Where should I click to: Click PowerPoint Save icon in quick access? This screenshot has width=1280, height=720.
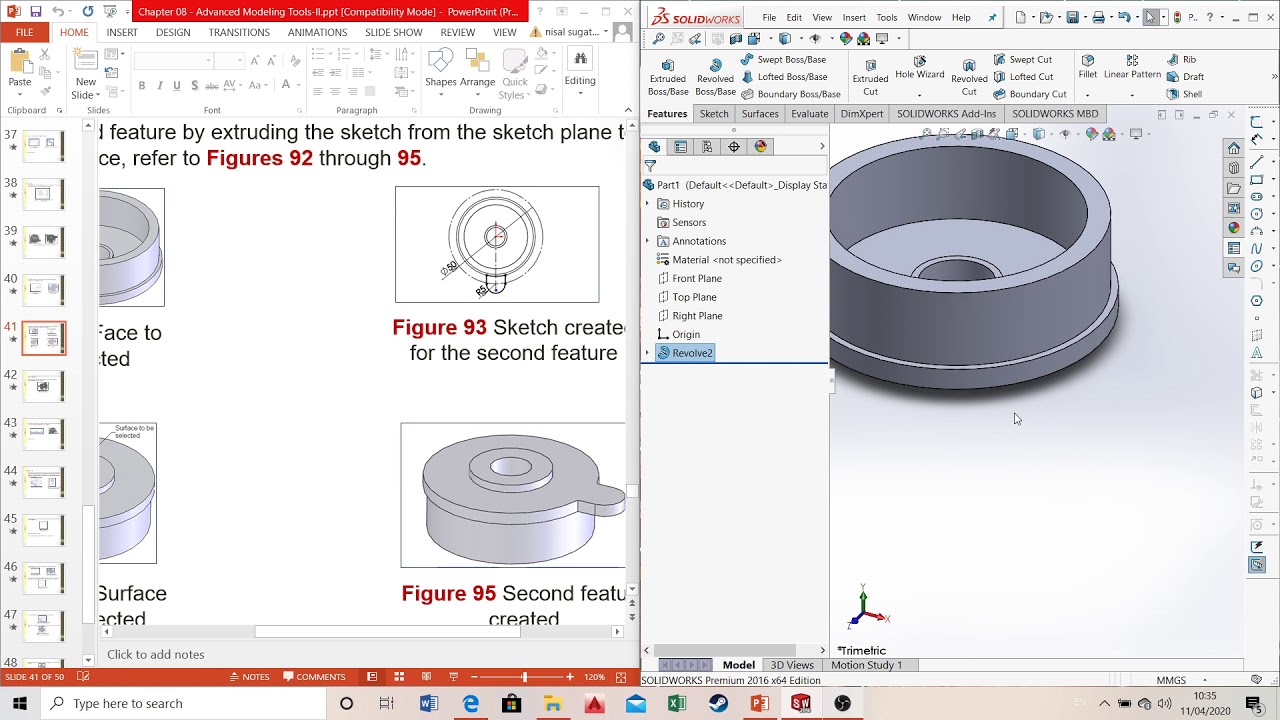tap(36, 12)
